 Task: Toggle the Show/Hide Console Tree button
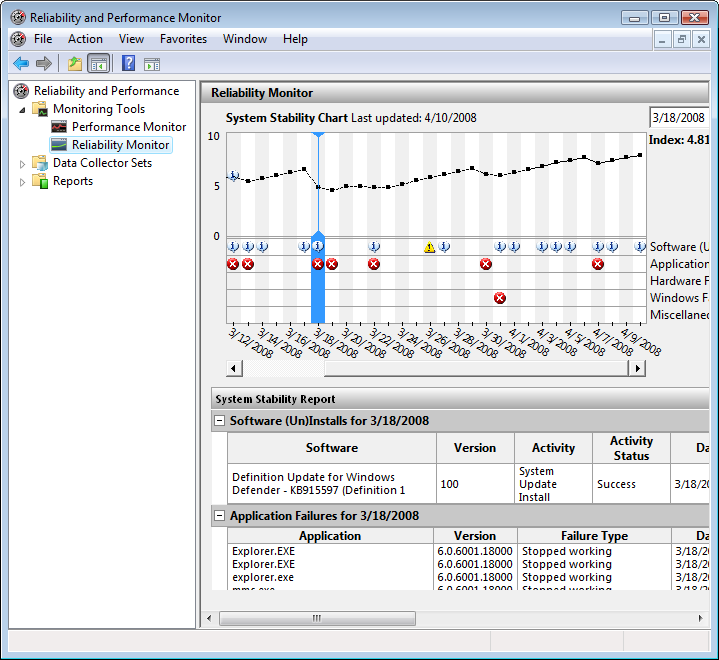pos(99,63)
